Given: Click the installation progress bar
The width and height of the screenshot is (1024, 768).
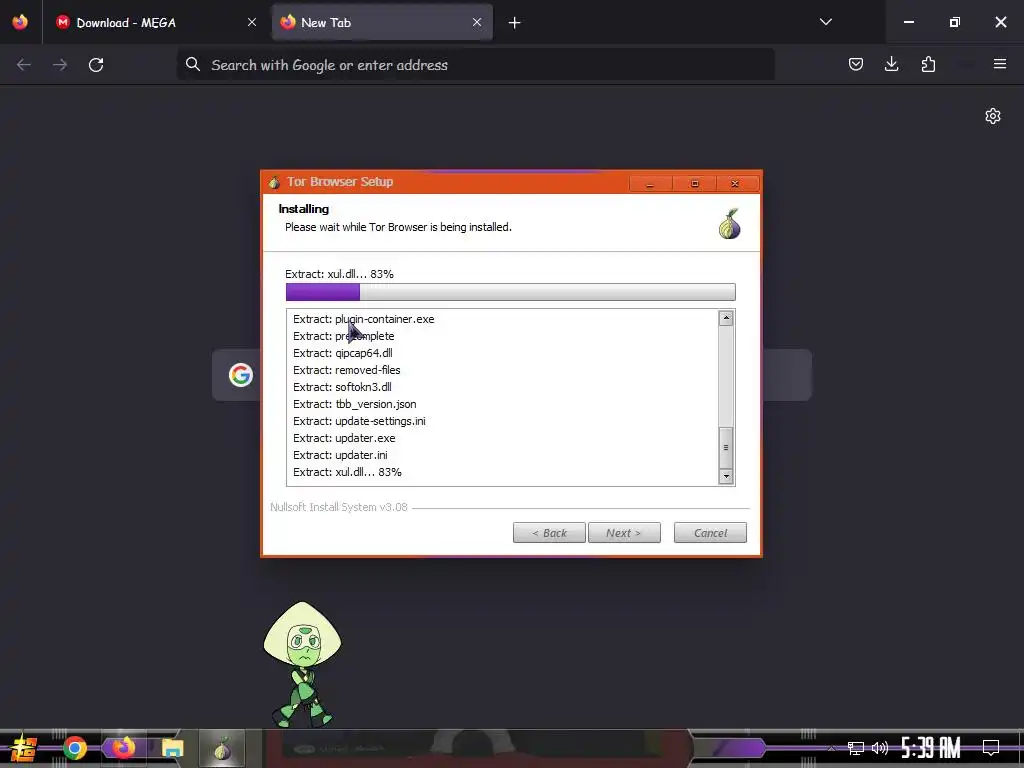Looking at the screenshot, I should tap(511, 292).
